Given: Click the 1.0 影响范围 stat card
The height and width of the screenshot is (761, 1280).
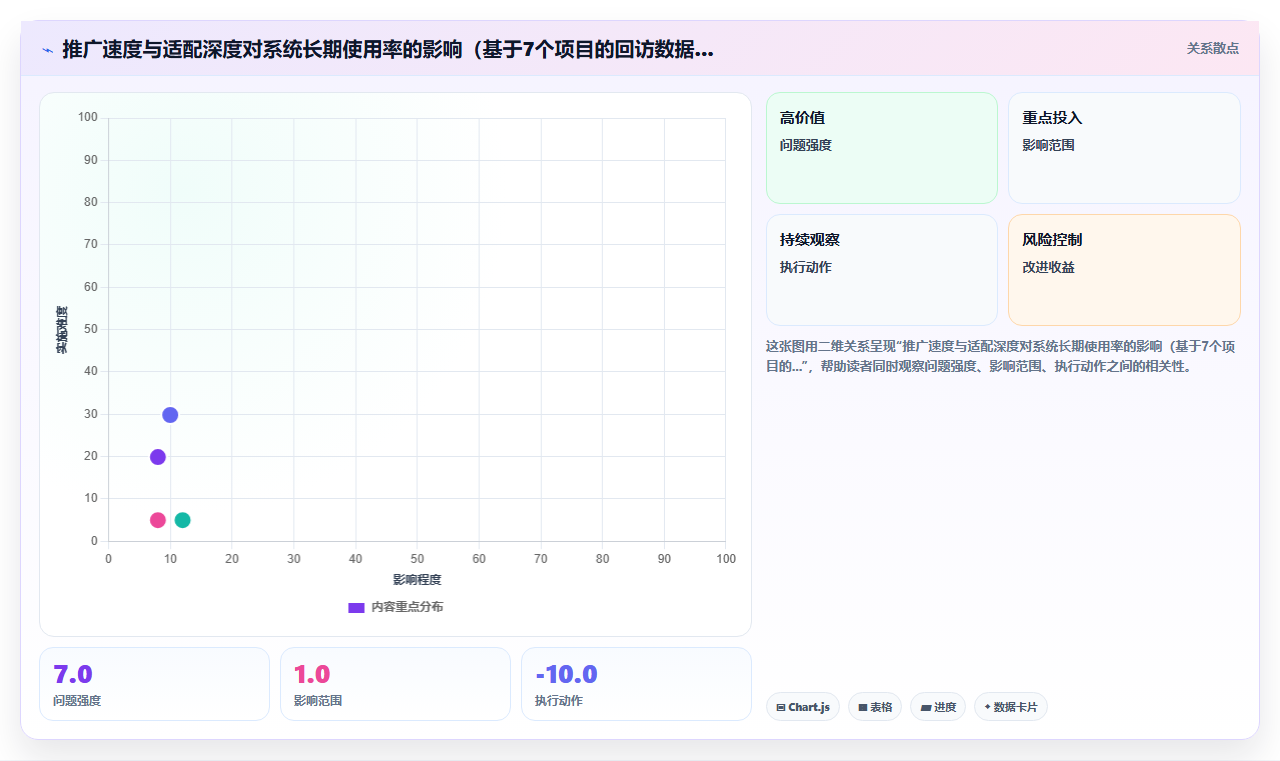Looking at the screenshot, I should tap(395, 684).
